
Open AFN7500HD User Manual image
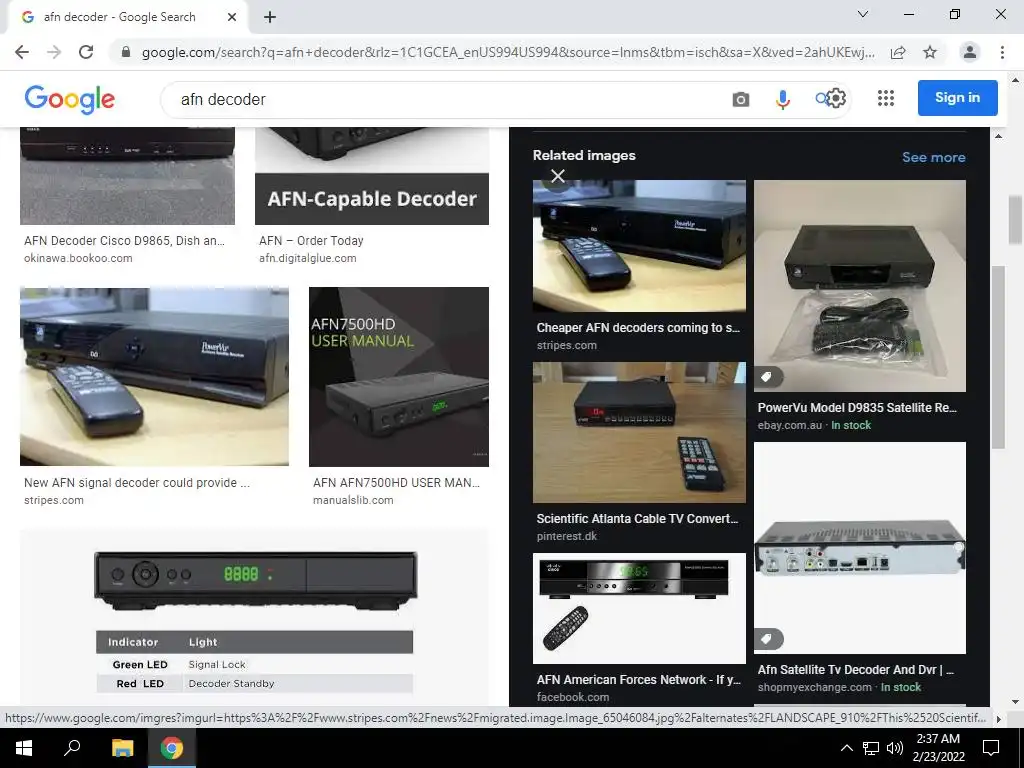398,377
